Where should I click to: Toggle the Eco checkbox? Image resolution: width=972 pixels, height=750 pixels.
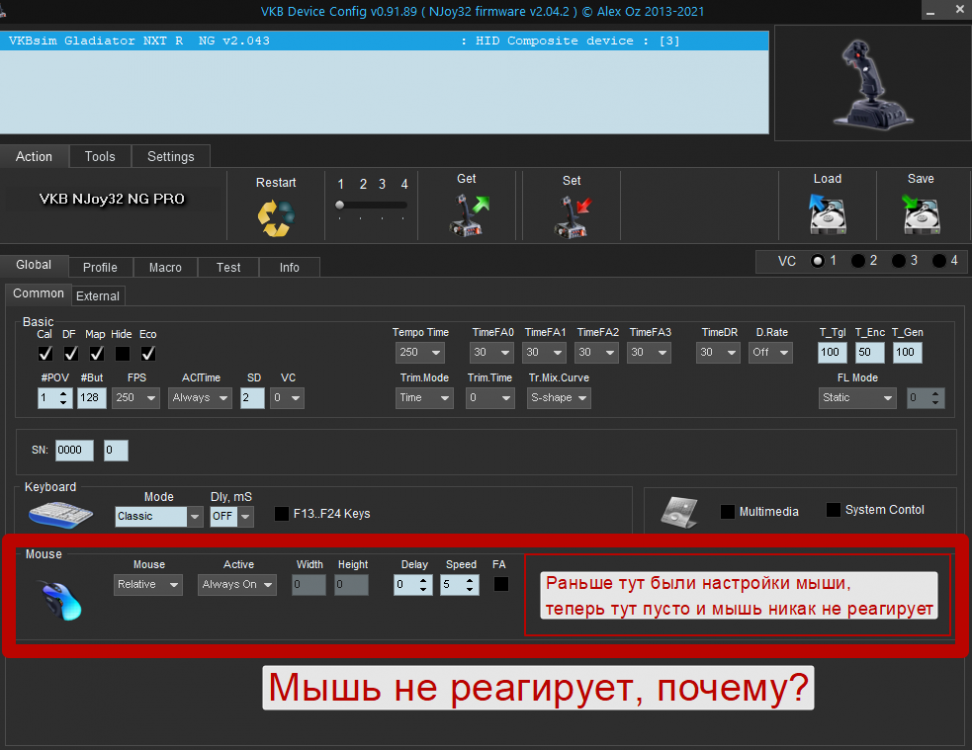(148, 353)
